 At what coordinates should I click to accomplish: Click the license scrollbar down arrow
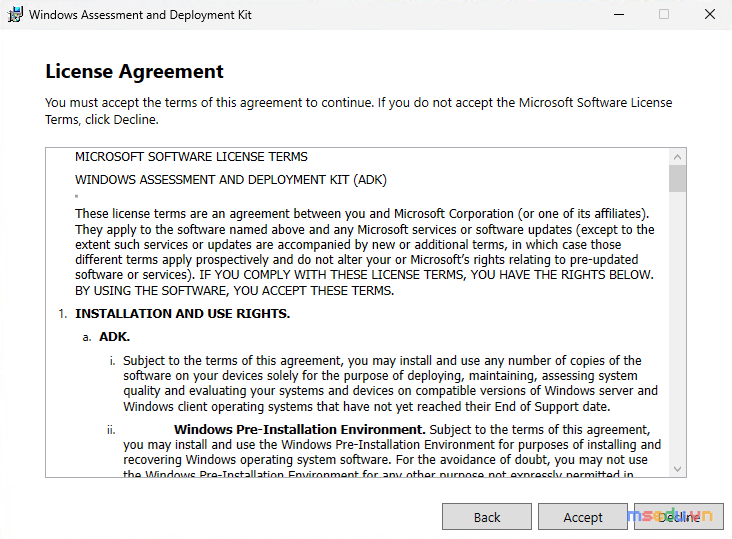click(677, 469)
